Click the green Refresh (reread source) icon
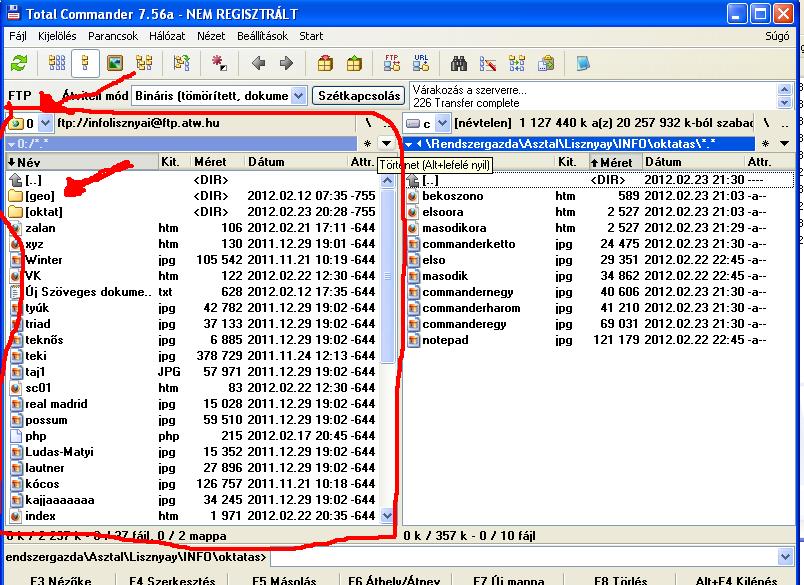Screen dimensions: 804x585 click(19, 63)
